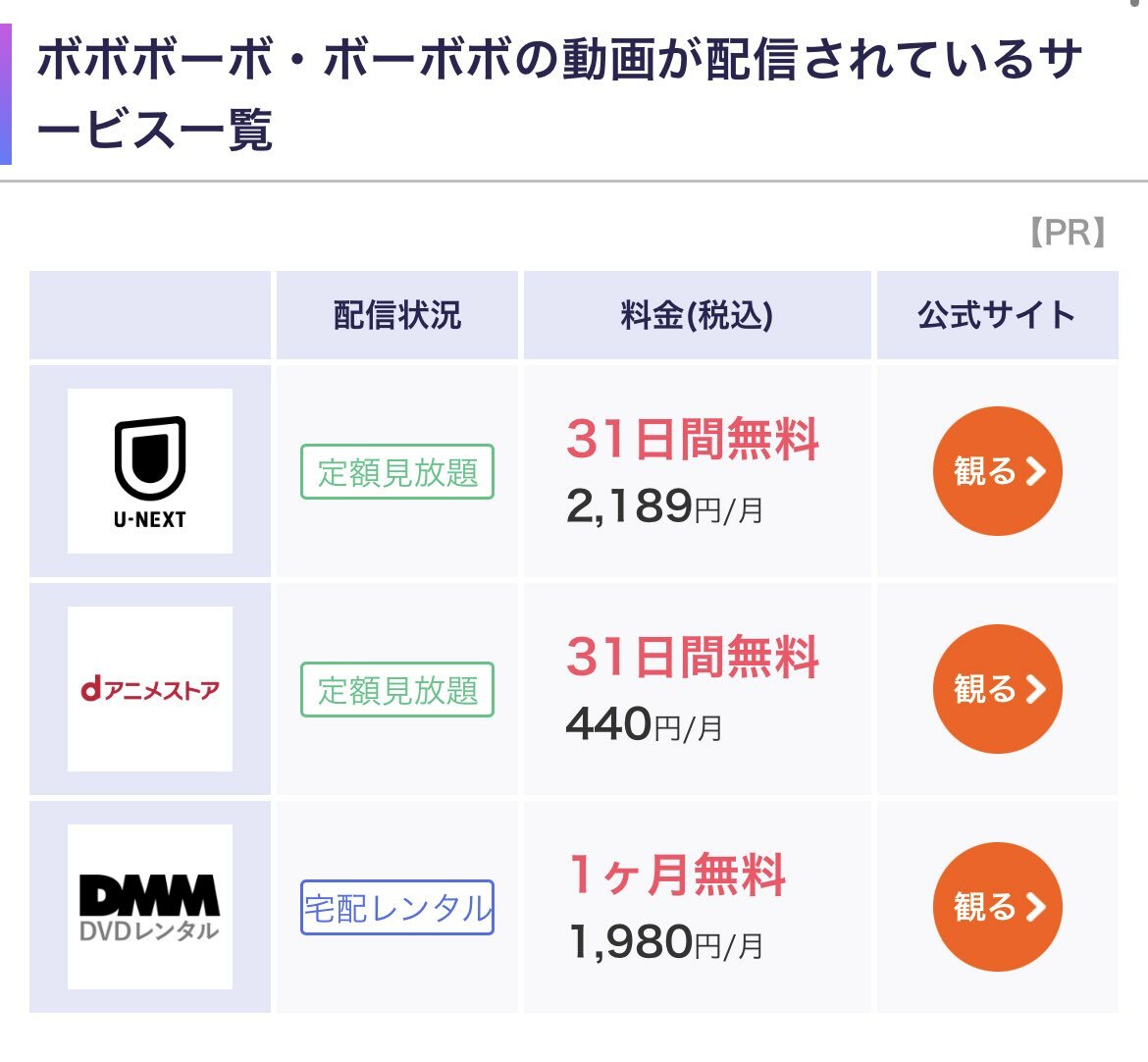
Task: Click the 配信状況 column header
Action: 397,315
